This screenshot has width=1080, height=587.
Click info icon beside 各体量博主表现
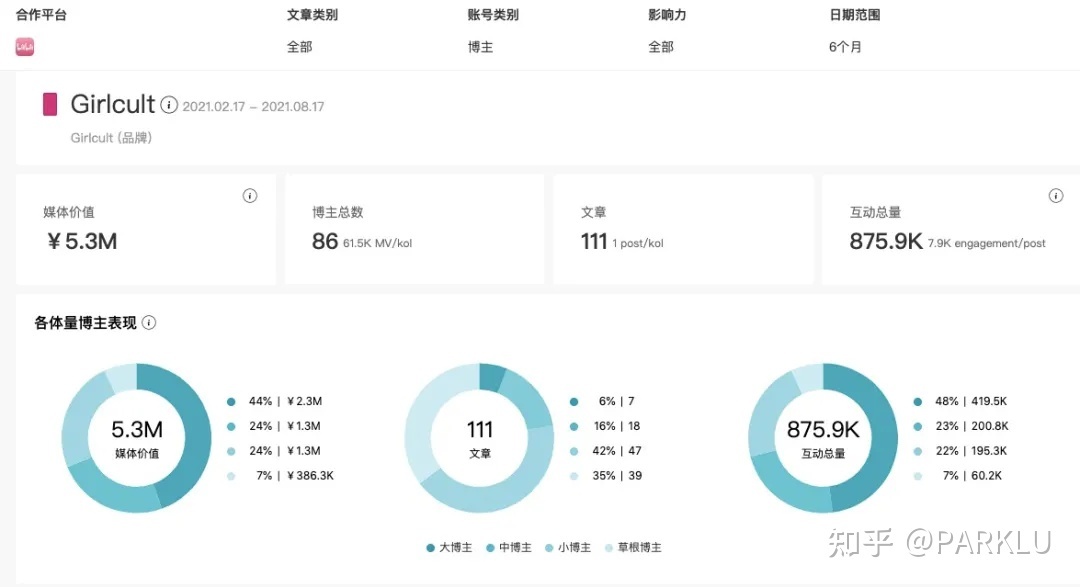149,323
